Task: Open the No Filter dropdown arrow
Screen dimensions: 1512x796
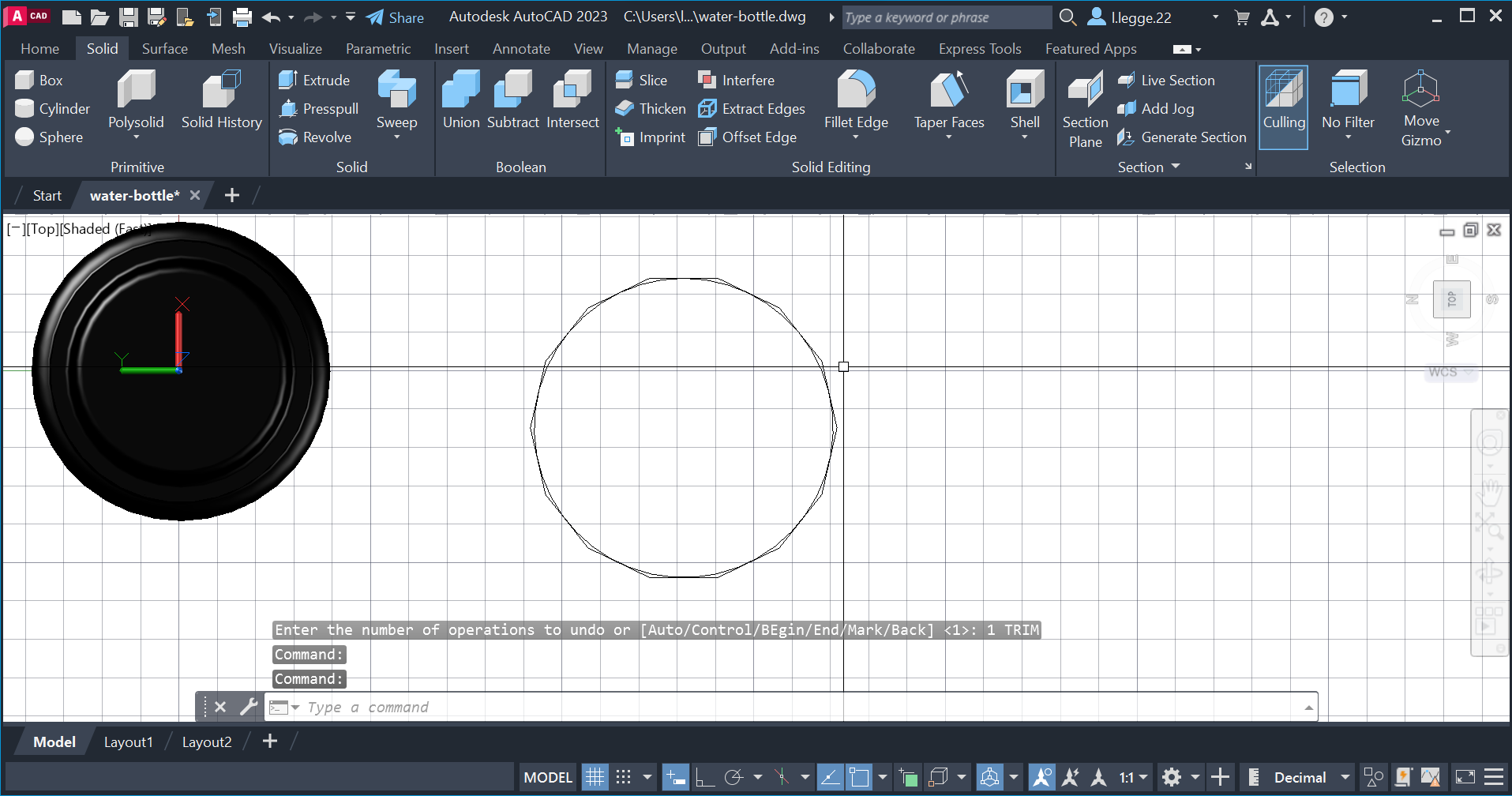Action: click(x=1349, y=137)
